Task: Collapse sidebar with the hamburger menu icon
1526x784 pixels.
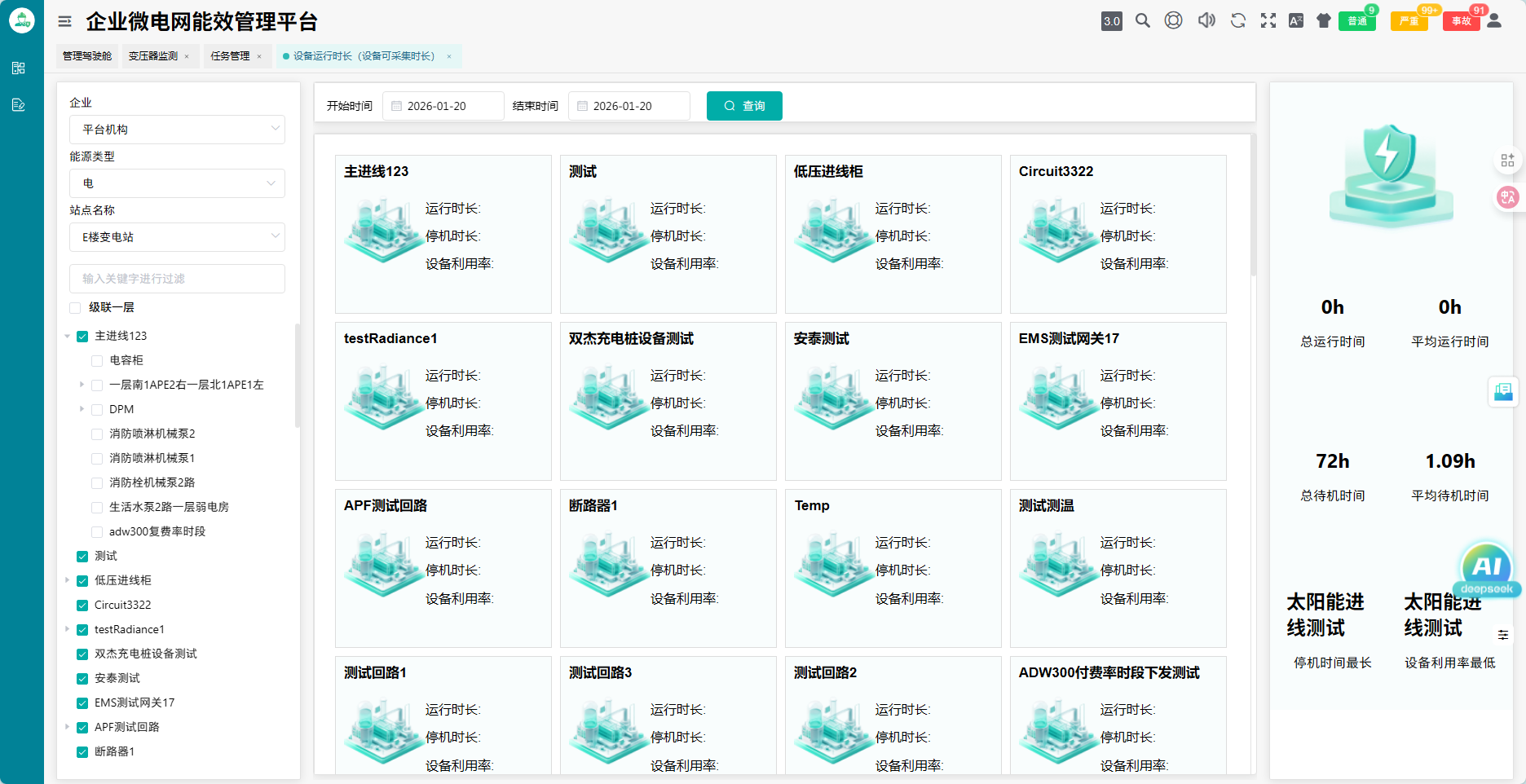Action: (x=65, y=22)
